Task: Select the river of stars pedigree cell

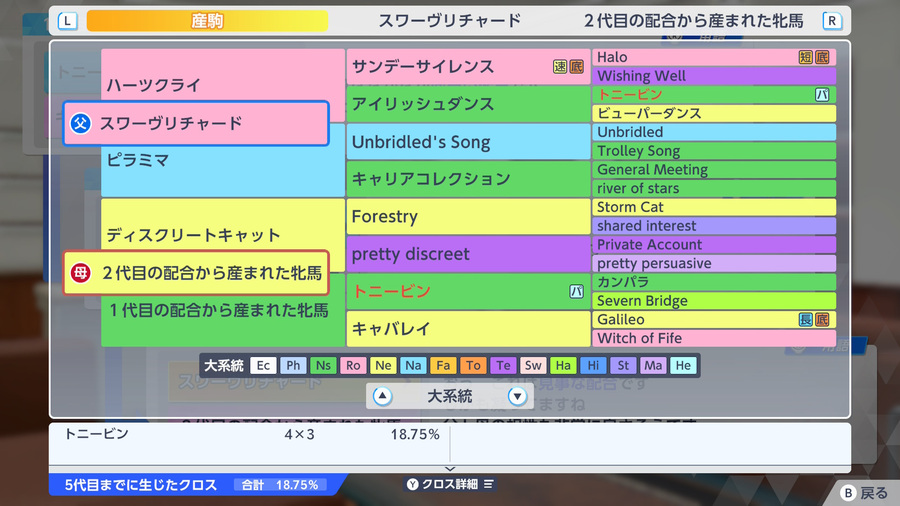Action: coord(714,188)
